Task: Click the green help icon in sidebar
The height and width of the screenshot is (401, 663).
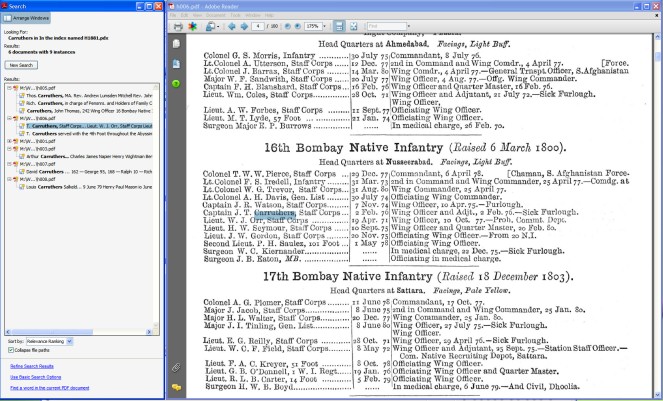Action: click(176, 84)
